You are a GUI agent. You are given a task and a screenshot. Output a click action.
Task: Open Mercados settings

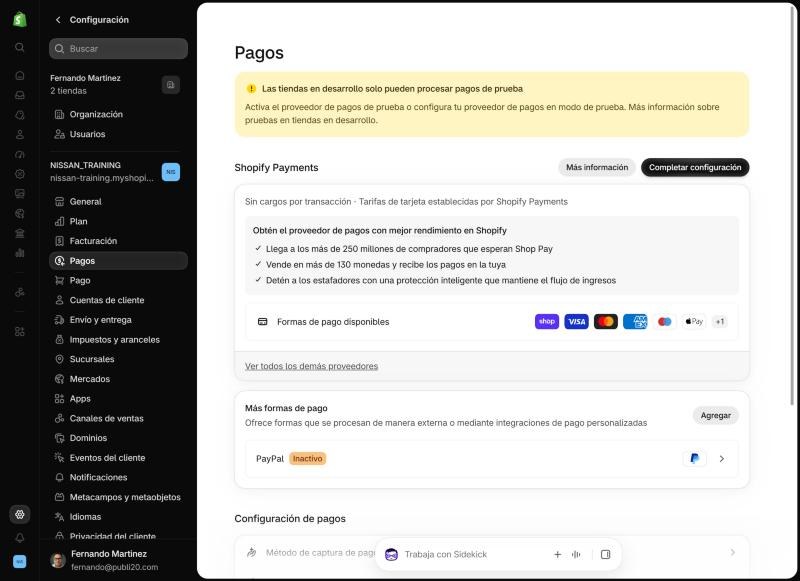tap(118, 379)
